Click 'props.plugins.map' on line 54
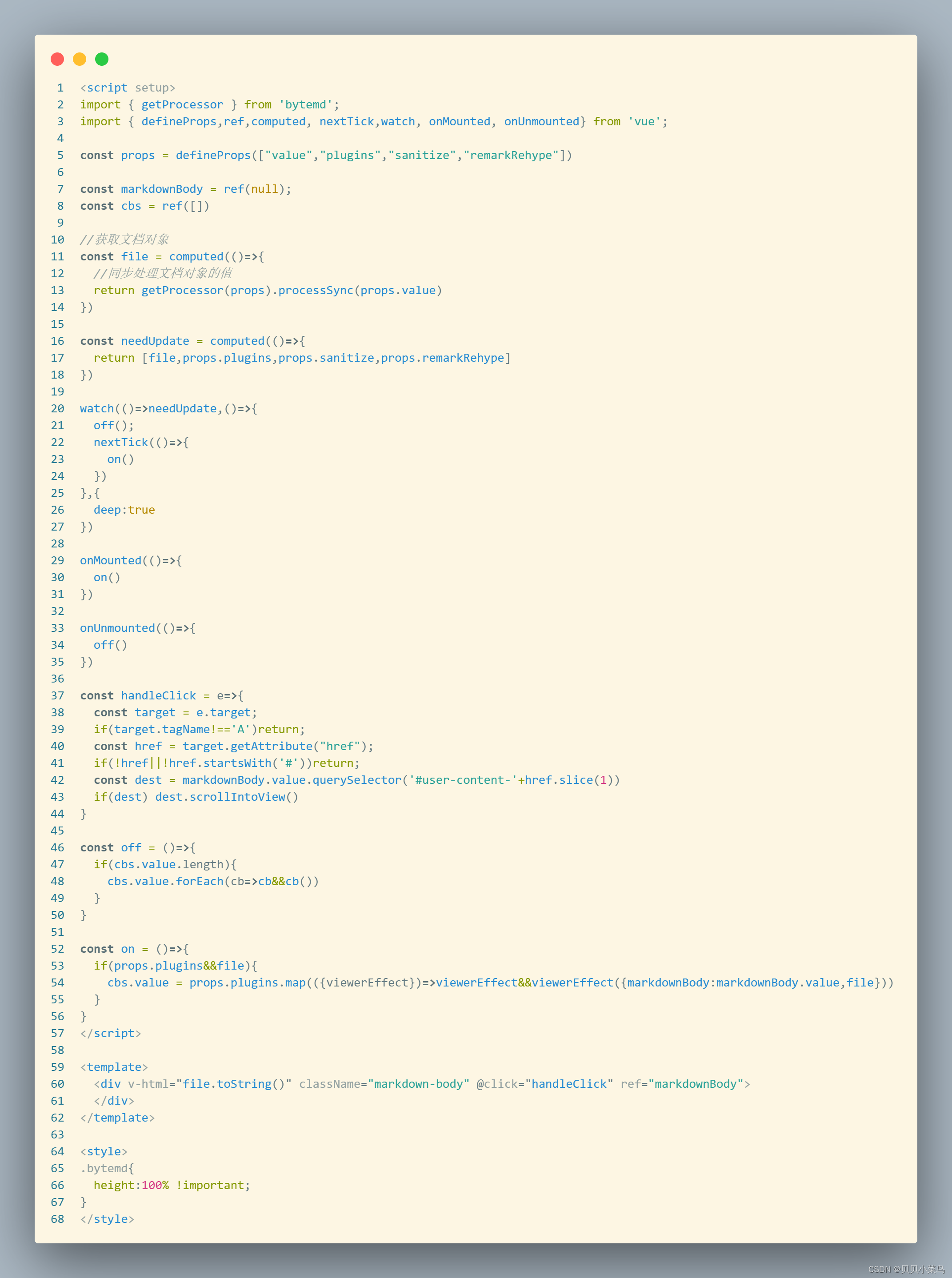 (x=247, y=982)
